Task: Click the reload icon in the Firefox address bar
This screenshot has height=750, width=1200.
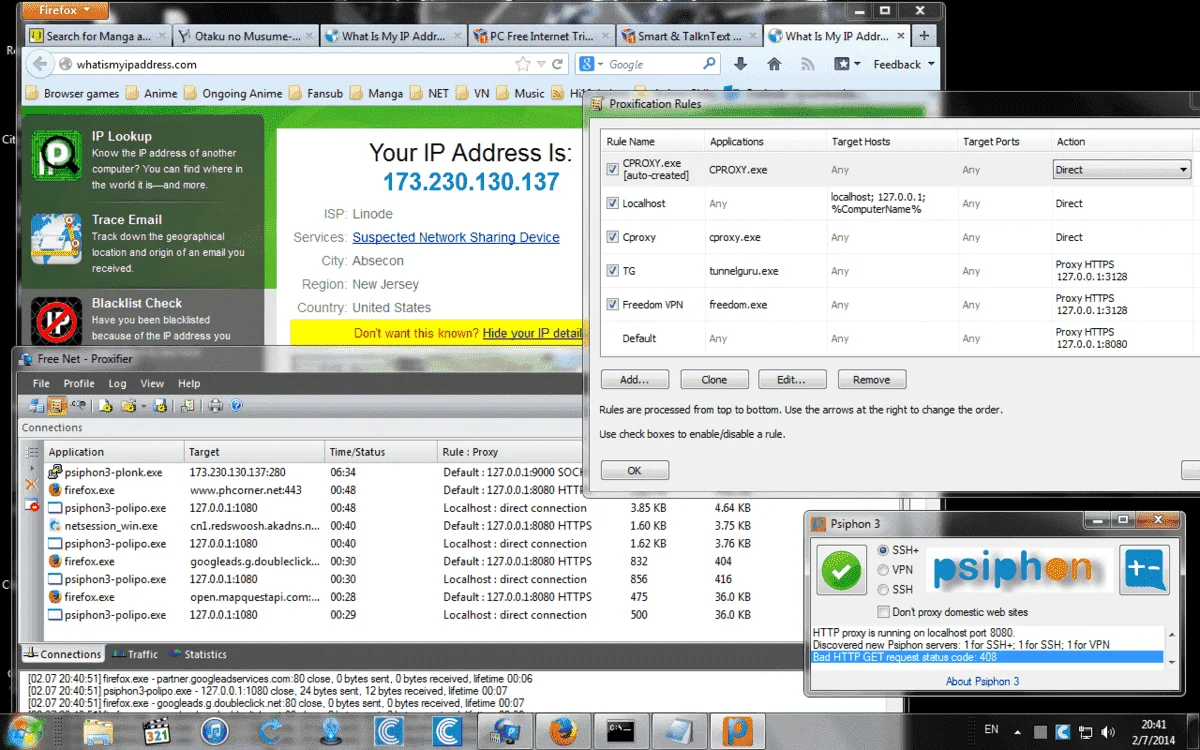Action: click(556, 64)
